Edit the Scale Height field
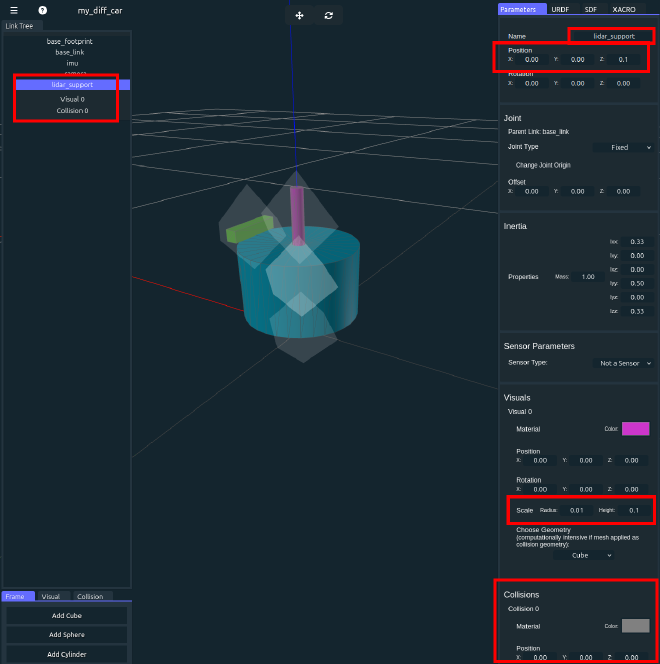The image size is (660, 664). (x=634, y=510)
